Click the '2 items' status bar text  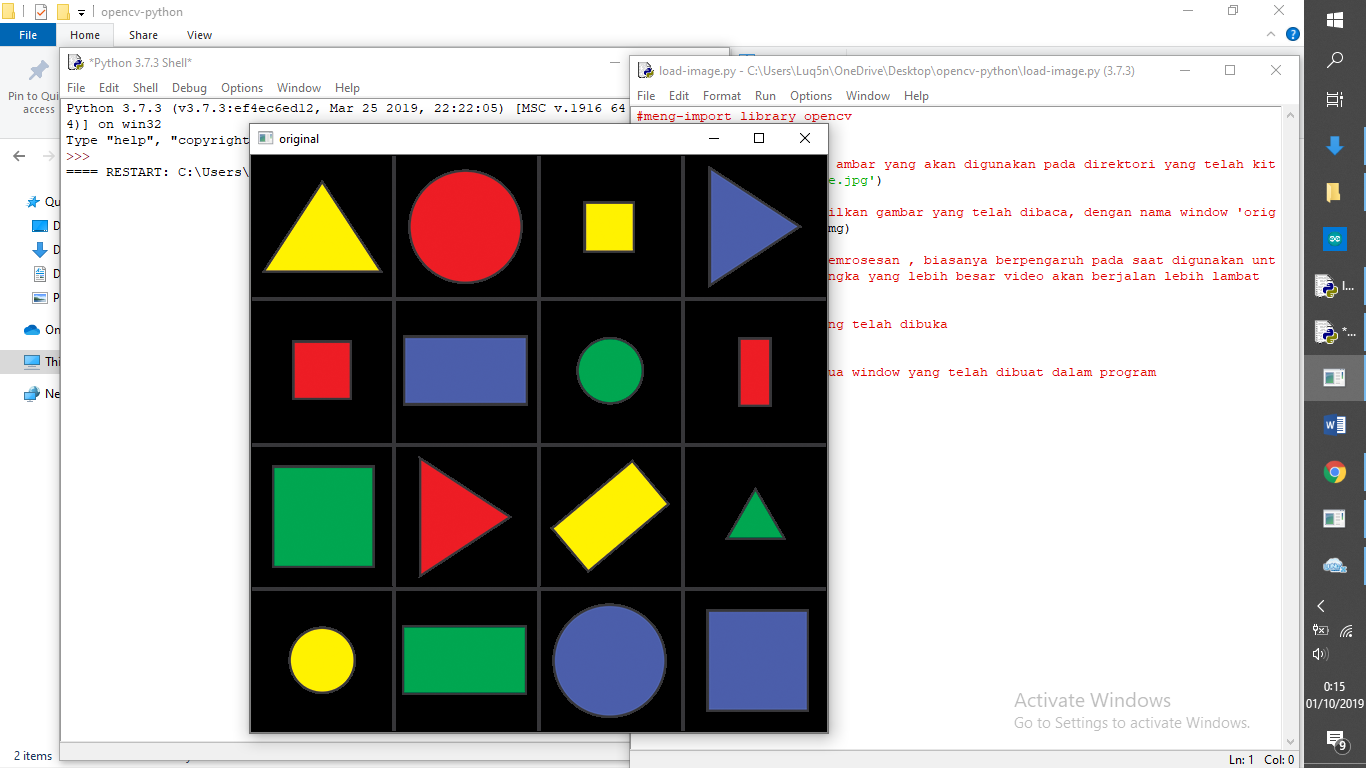coord(33,756)
